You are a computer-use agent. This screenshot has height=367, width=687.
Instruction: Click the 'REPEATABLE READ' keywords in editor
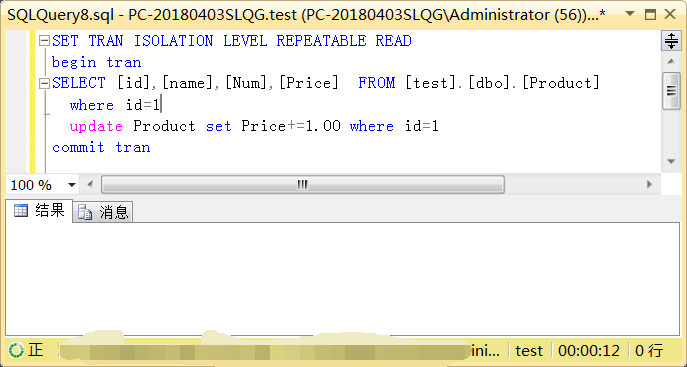[344, 41]
